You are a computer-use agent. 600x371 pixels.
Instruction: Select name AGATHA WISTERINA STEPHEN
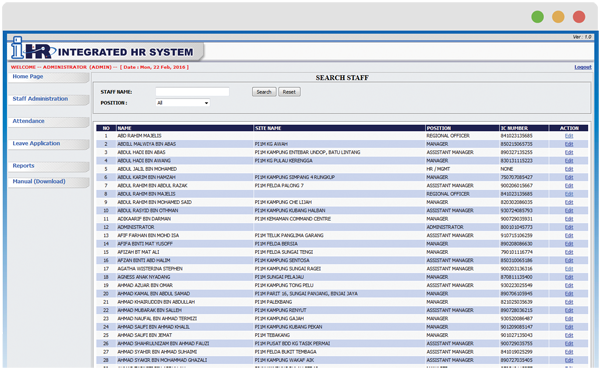[150, 269]
